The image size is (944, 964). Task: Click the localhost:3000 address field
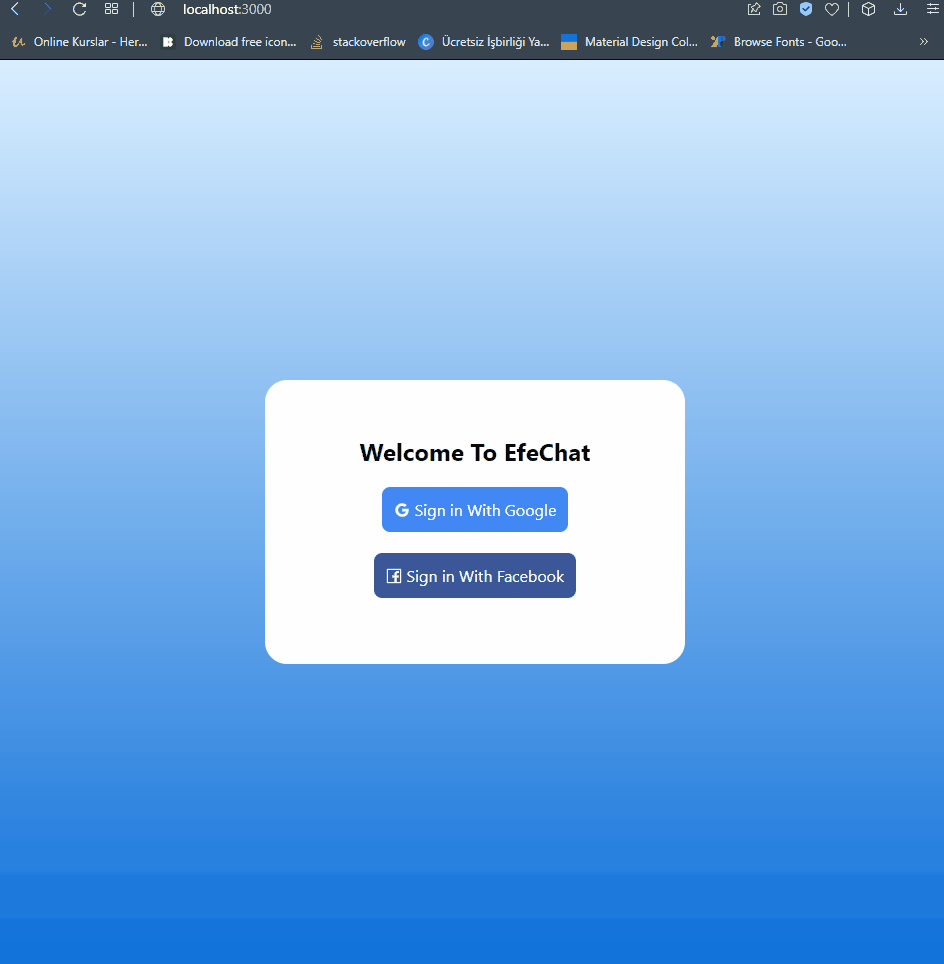click(227, 9)
